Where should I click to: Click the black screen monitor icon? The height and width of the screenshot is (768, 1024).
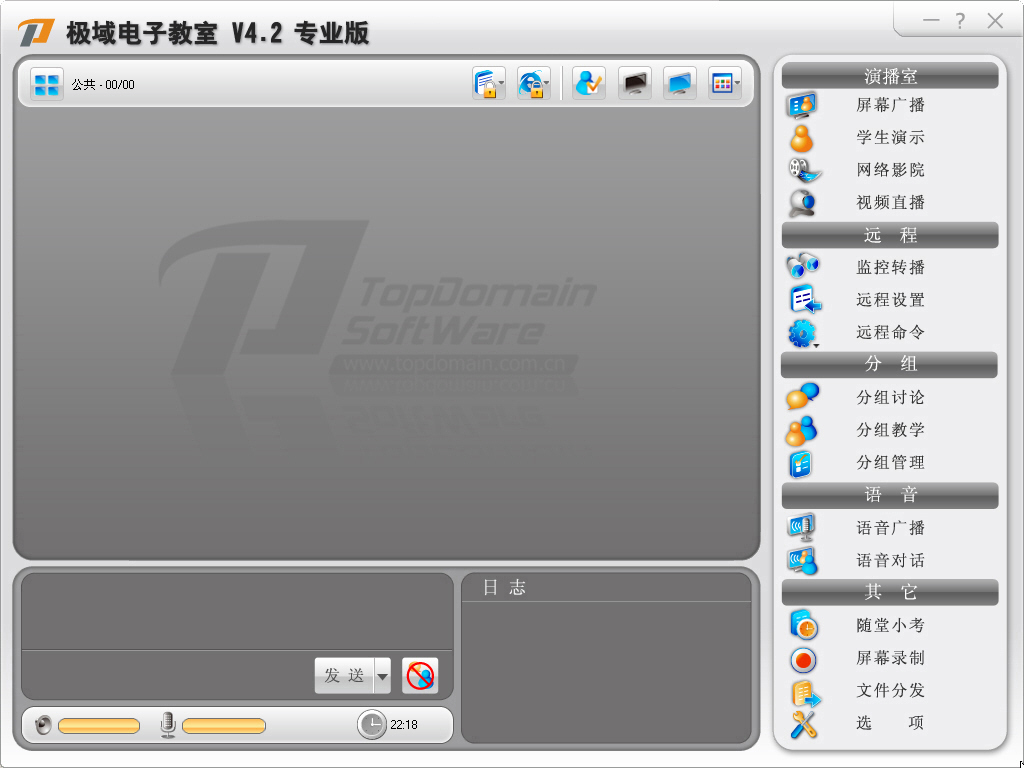(x=634, y=84)
